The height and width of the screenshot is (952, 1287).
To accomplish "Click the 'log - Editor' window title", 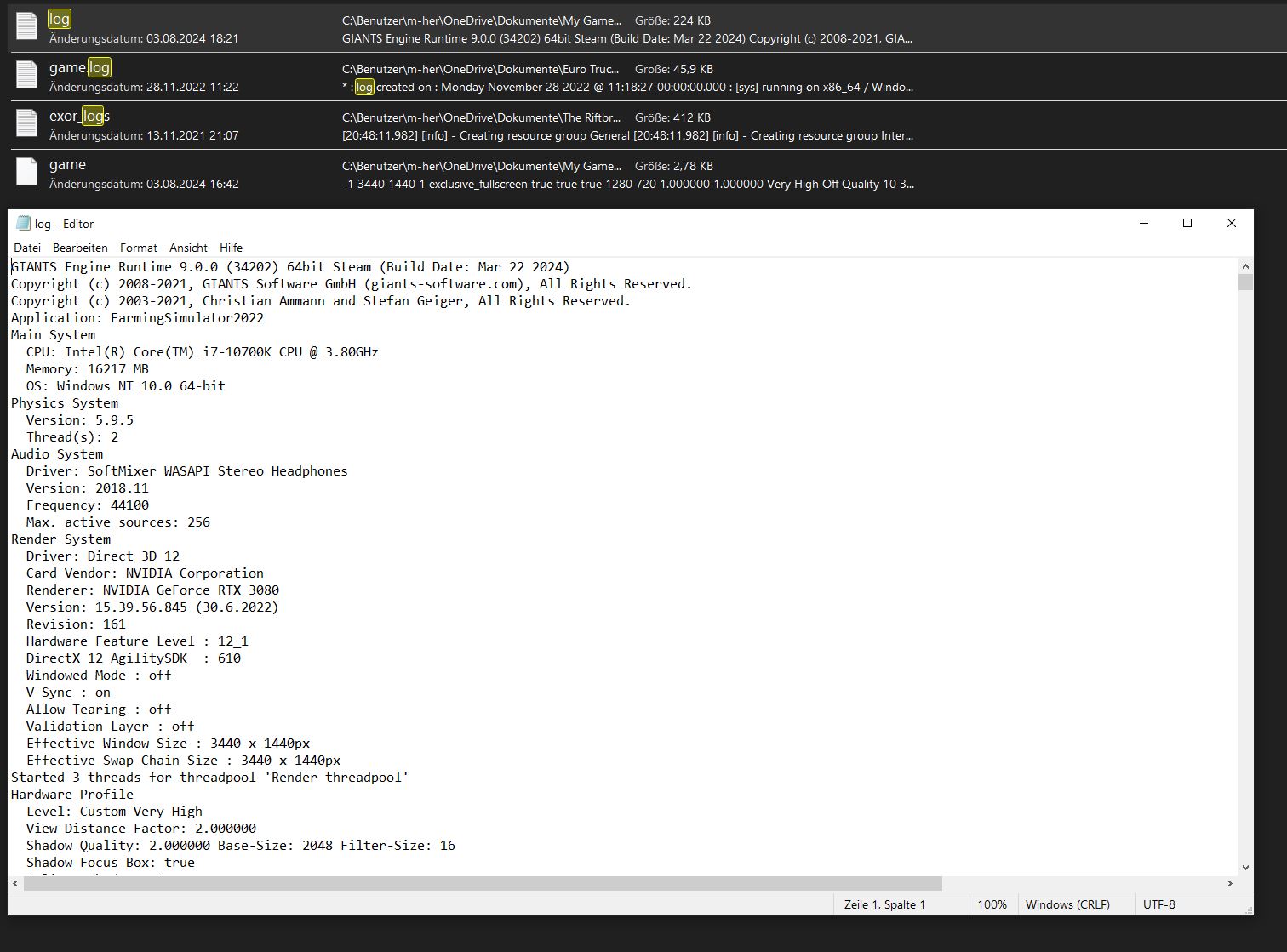I will pyautogui.click(x=64, y=224).
